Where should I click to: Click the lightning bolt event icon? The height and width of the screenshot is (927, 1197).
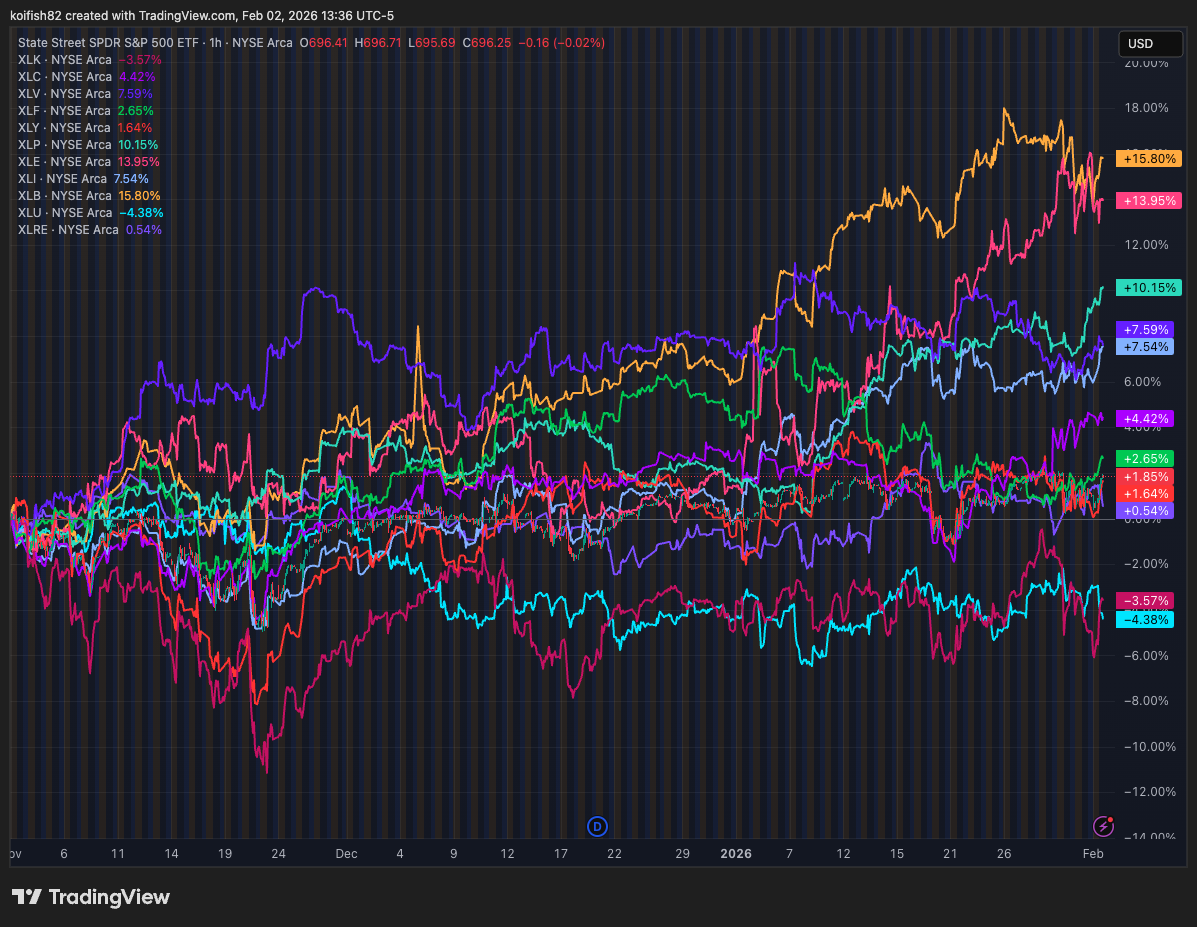click(1103, 826)
